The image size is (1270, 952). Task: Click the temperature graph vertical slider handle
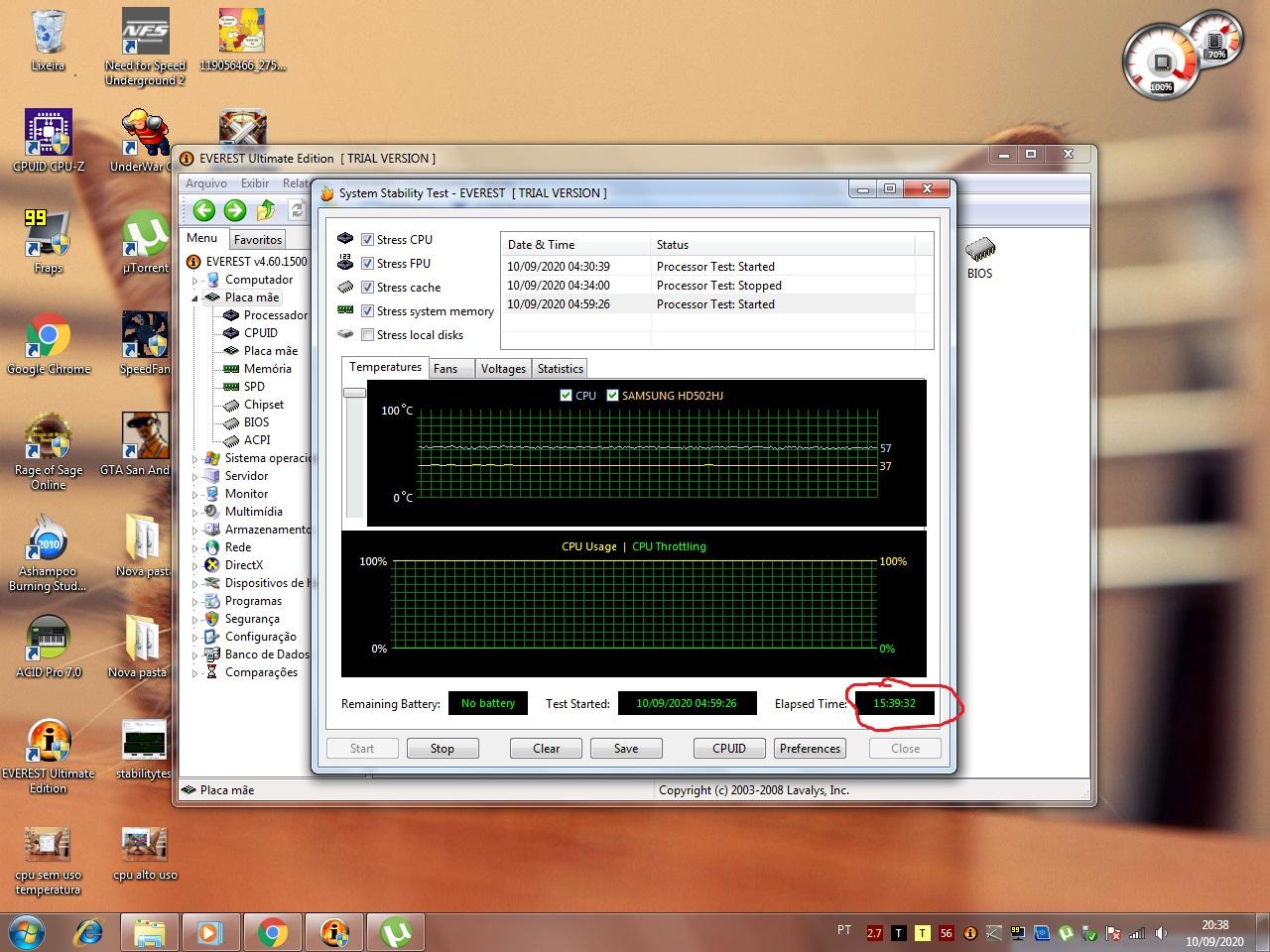(354, 393)
